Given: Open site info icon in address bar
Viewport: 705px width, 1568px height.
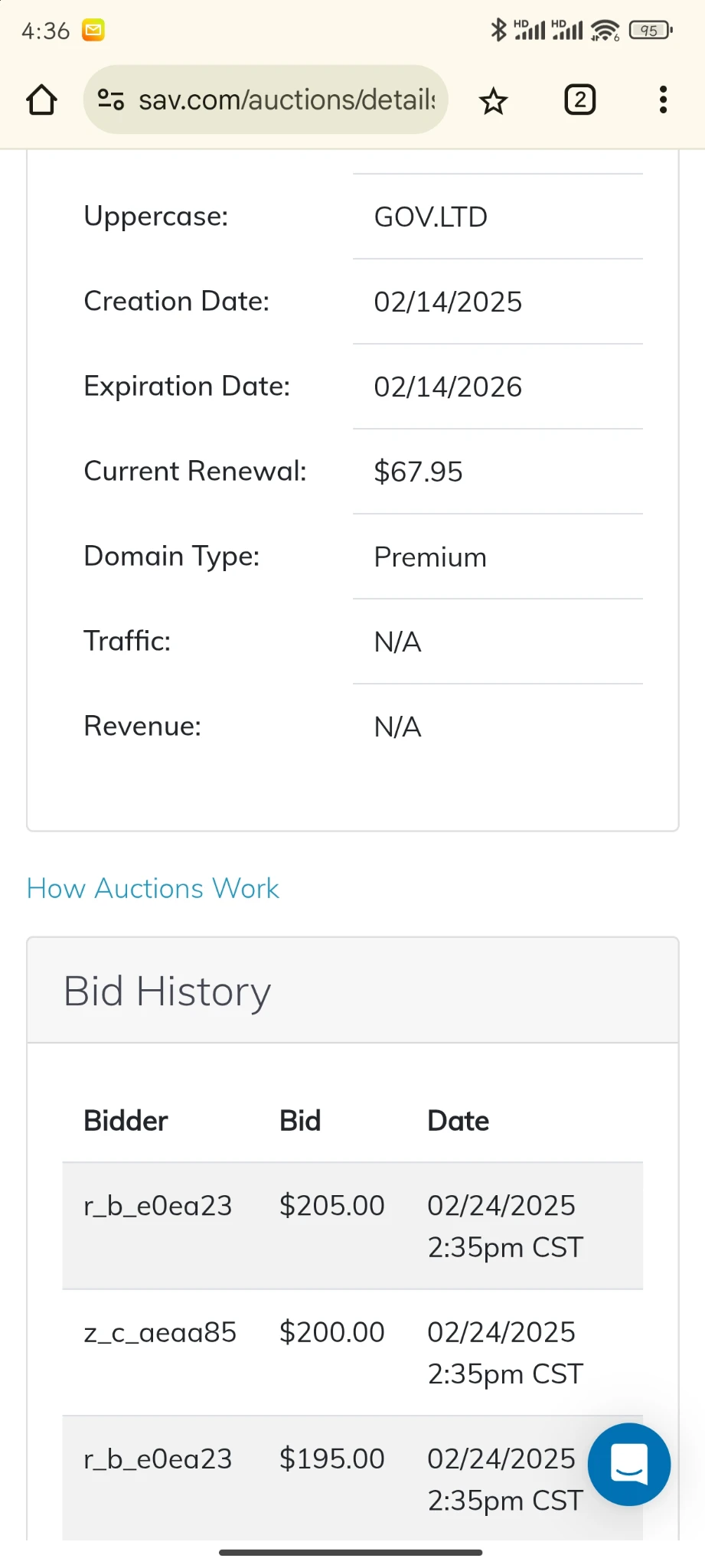Looking at the screenshot, I should point(111,100).
